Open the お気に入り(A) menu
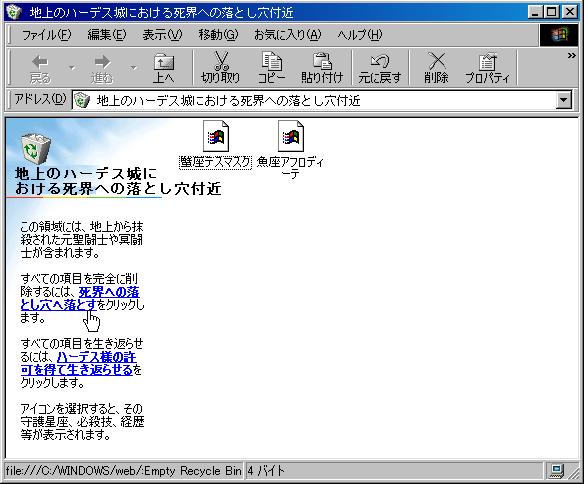Image resolution: width=584 pixels, height=484 pixels. 288,35
